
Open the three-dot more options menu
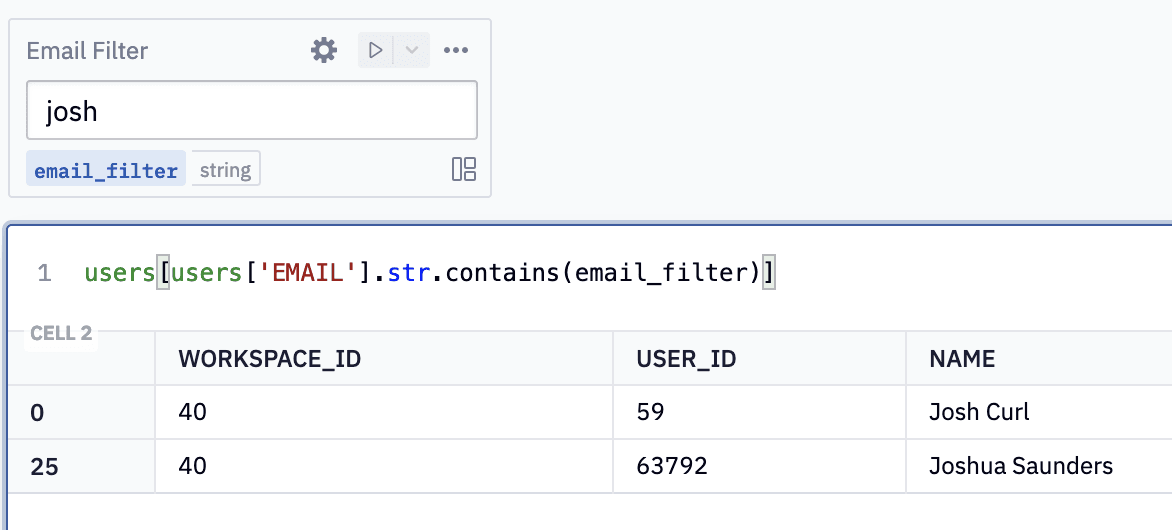(456, 50)
